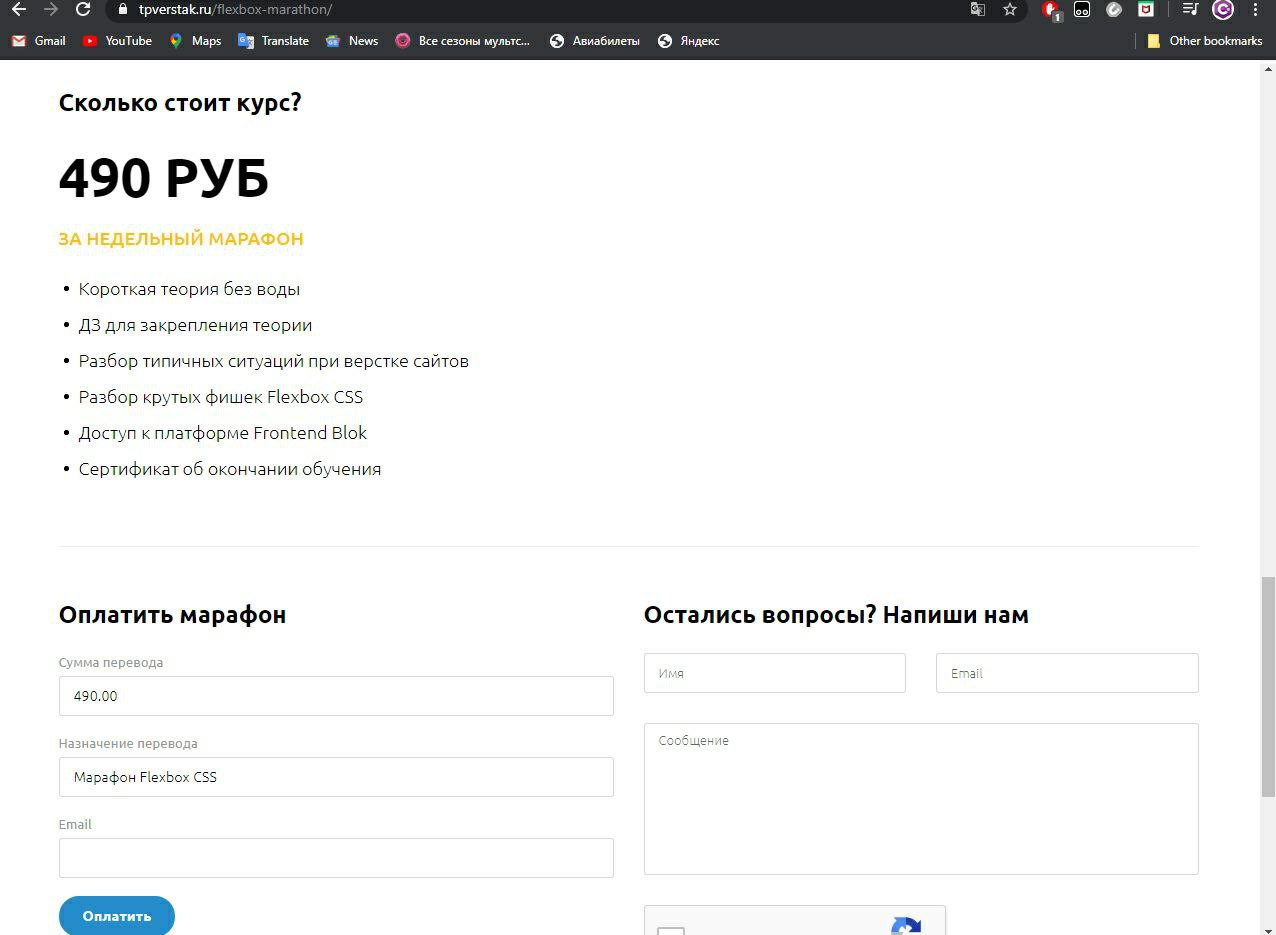Expand the Other bookmarks folder
This screenshot has height=935, width=1276.
click(1204, 41)
